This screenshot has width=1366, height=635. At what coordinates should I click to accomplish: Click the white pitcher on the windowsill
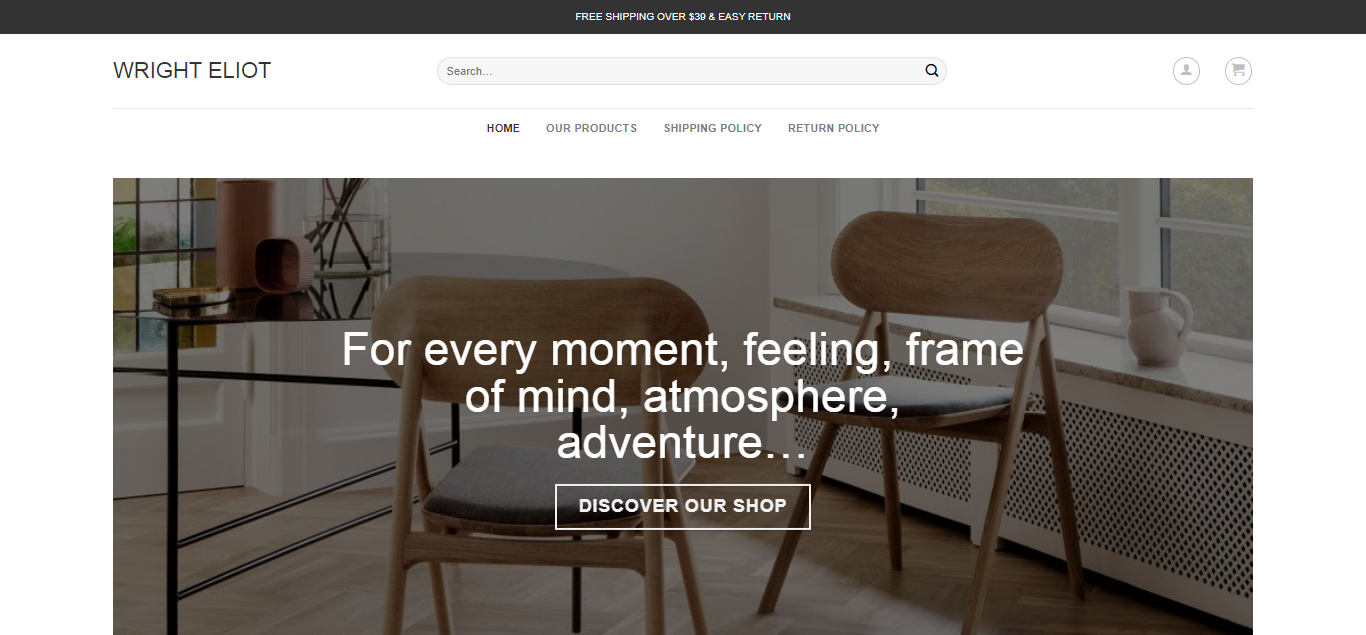[1158, 327]
